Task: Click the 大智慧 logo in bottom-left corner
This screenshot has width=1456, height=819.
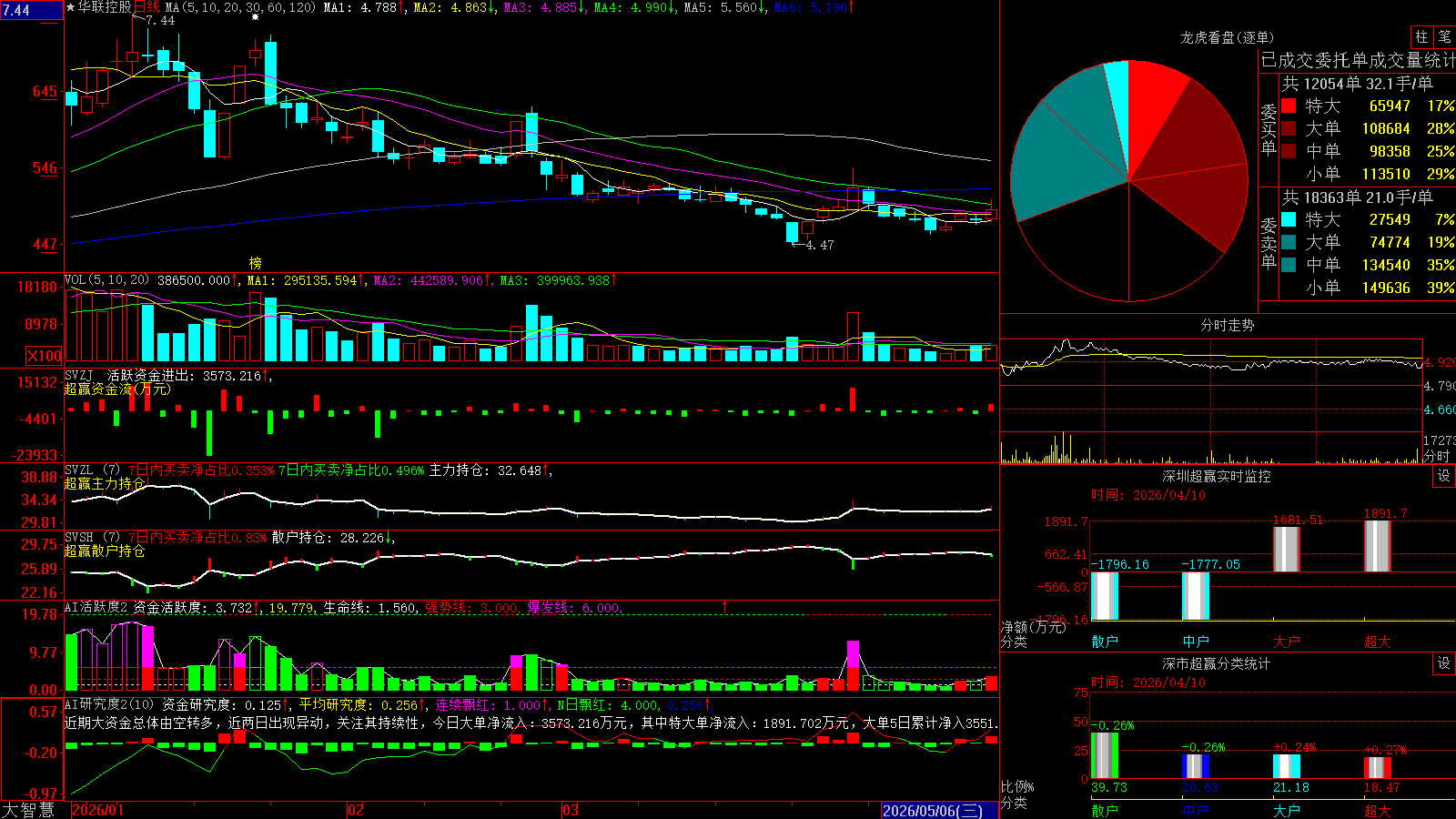Action: [27, 810]
